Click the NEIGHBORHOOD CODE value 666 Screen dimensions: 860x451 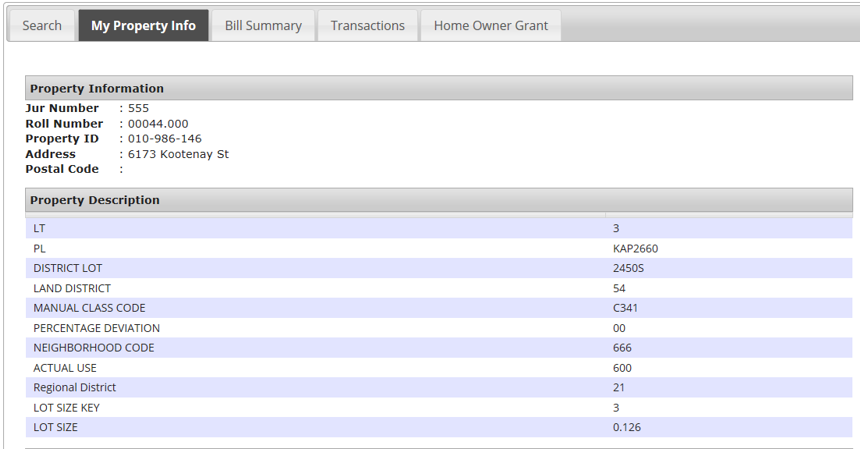(622, 348)
